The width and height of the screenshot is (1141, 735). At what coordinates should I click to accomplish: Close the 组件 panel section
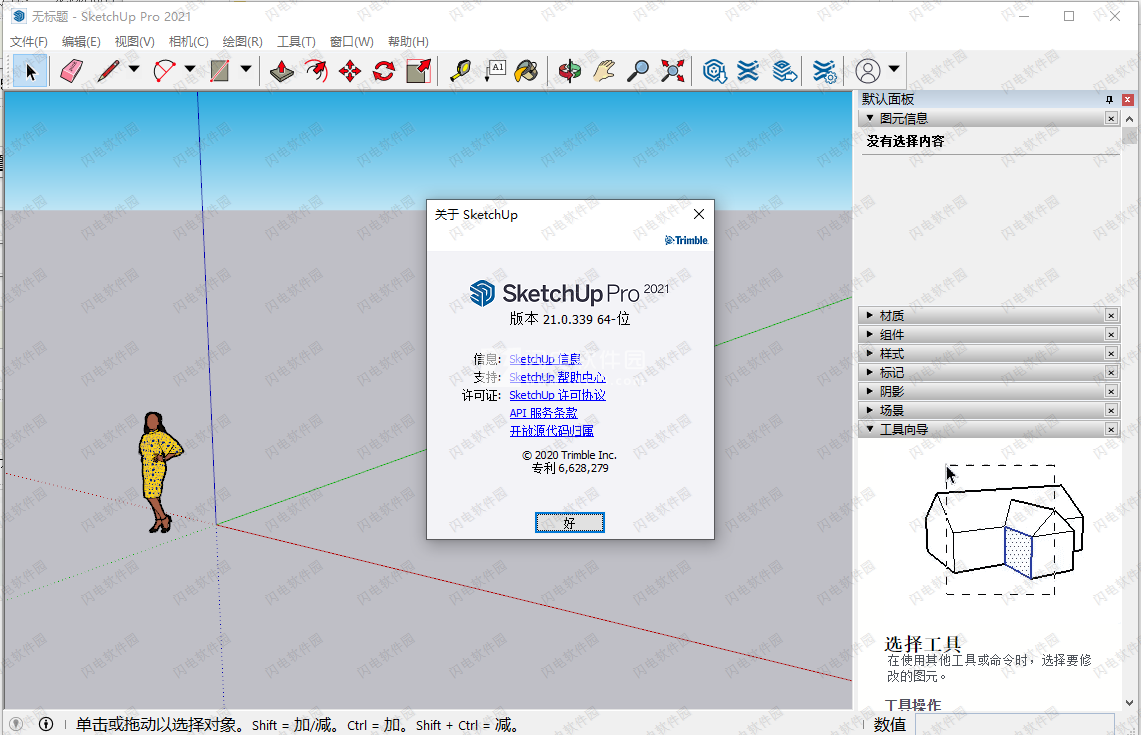pyautogui.click(x=1111, y=334)
